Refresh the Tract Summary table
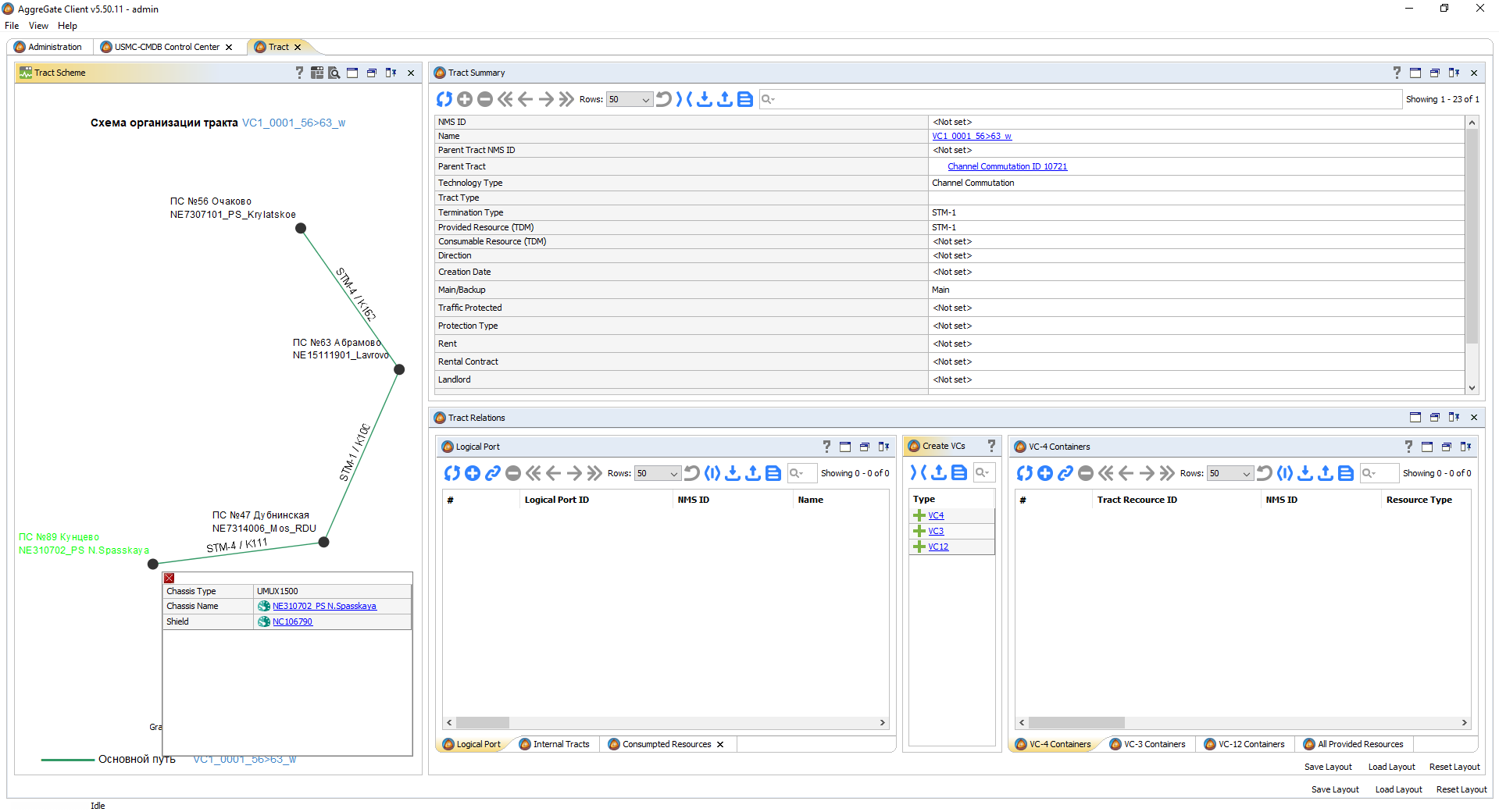This screenshot has width=1499, height=812. (444, 99)
